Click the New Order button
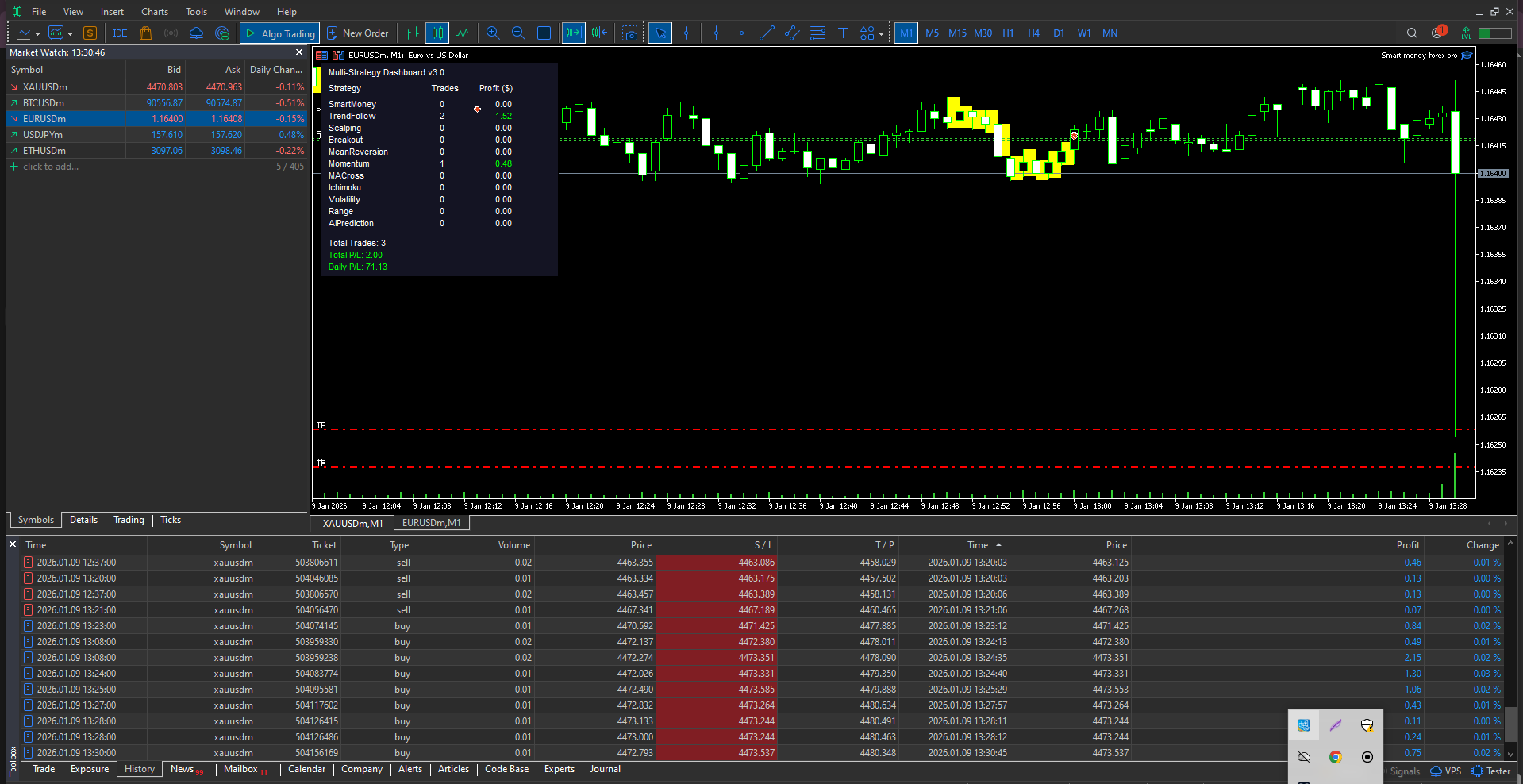1523x784 pixels. [358, 33]
